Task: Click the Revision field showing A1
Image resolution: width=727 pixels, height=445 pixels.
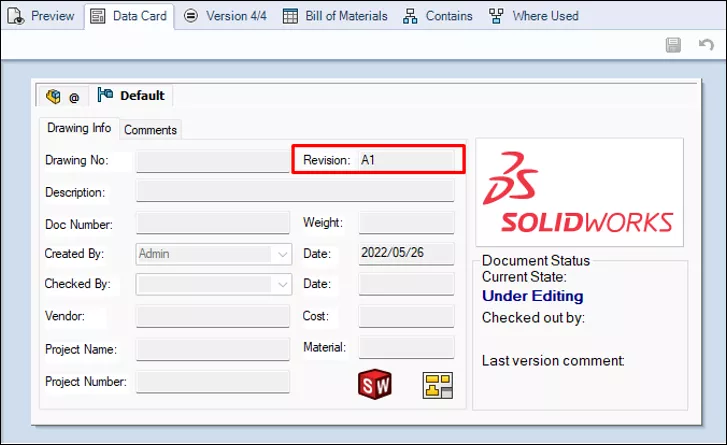Action: pos(406,160)
